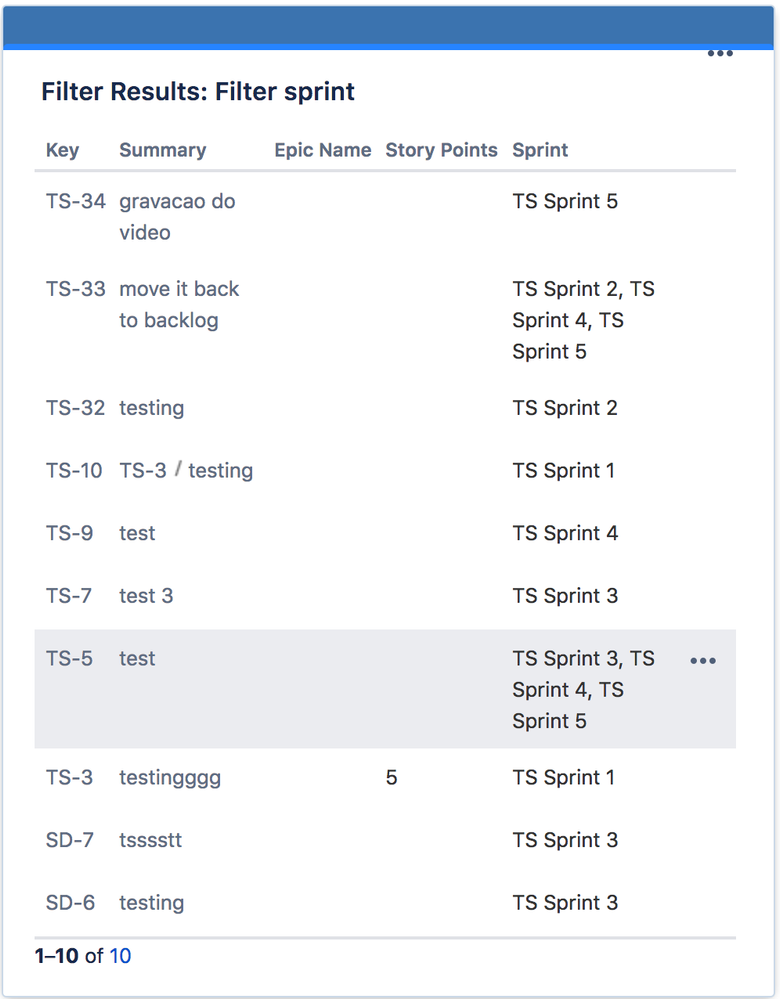Open issue SD-6
The width and height of the screenshot is (780, 999).
tap(69, 902)
